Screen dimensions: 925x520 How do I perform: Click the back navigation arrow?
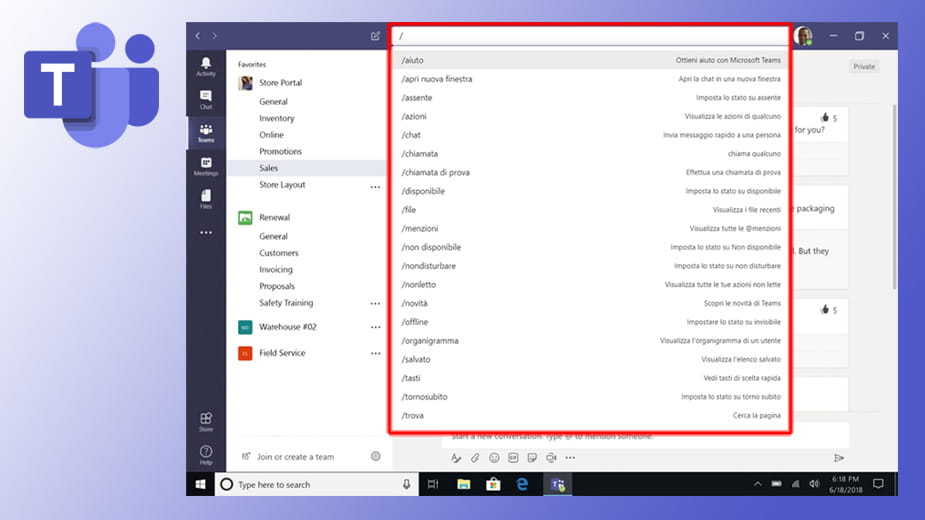pyautogui.click(x=198, y=36)
